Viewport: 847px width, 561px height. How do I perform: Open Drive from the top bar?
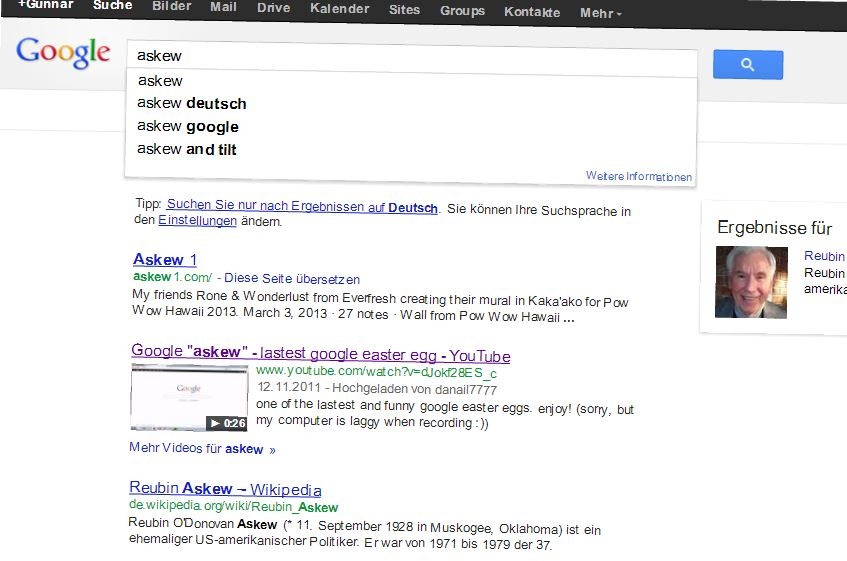pyautogui.click(x=273, y=8)
